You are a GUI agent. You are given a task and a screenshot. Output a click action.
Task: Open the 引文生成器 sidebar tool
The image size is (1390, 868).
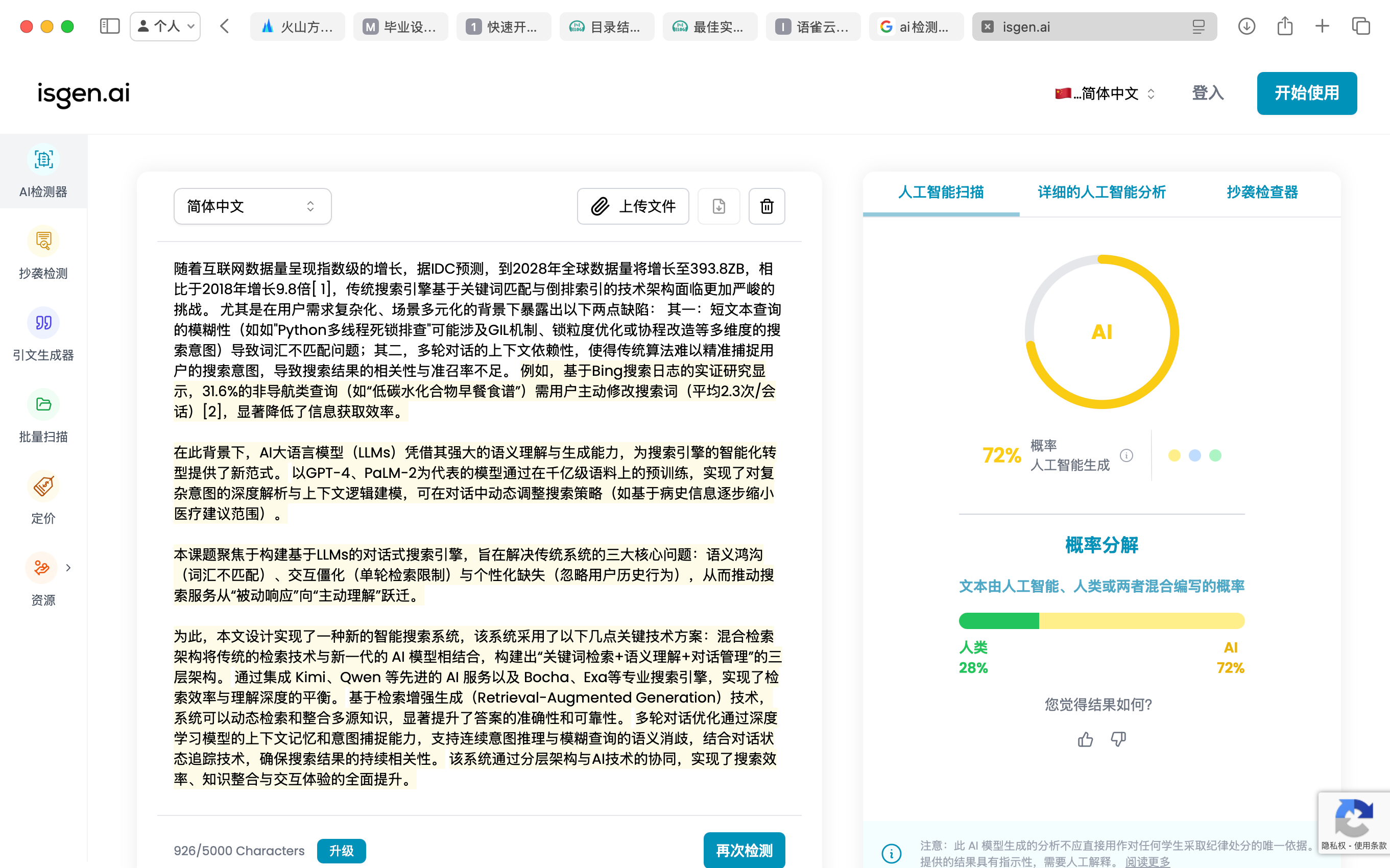[43, 334]
